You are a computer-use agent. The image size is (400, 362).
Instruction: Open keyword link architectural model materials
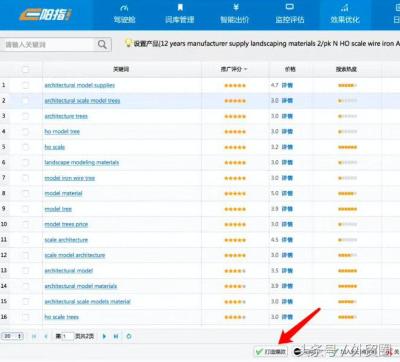[x=81, y=286]
